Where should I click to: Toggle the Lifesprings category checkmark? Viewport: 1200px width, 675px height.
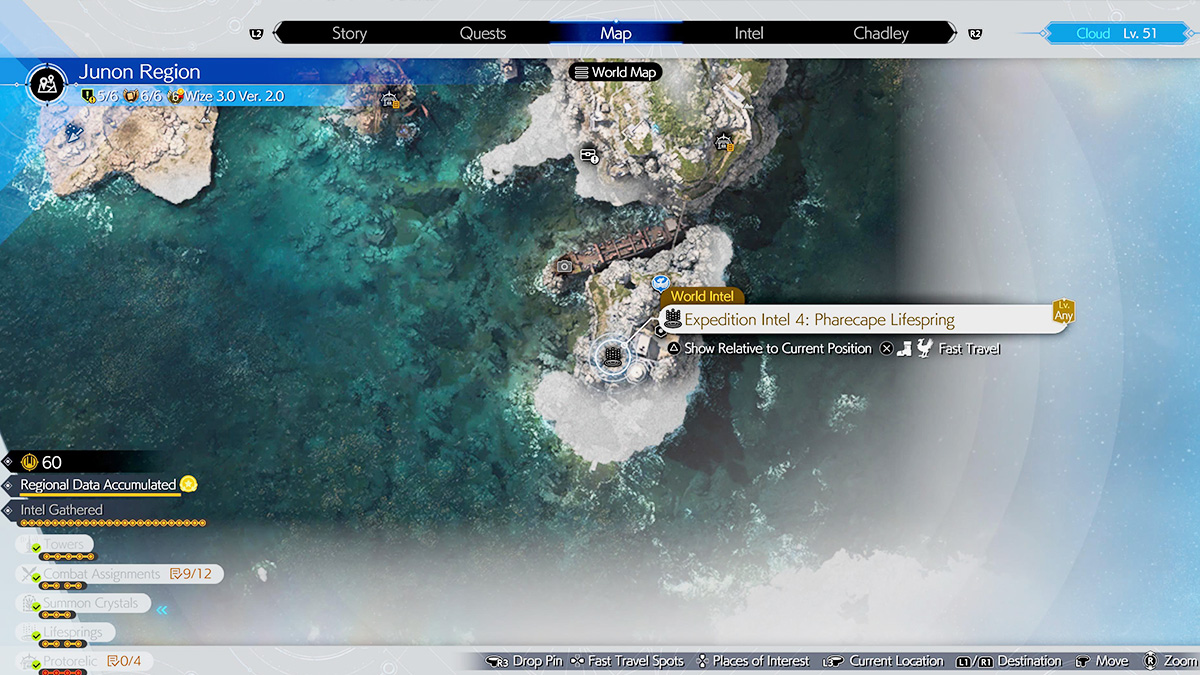tap(37, 636)
